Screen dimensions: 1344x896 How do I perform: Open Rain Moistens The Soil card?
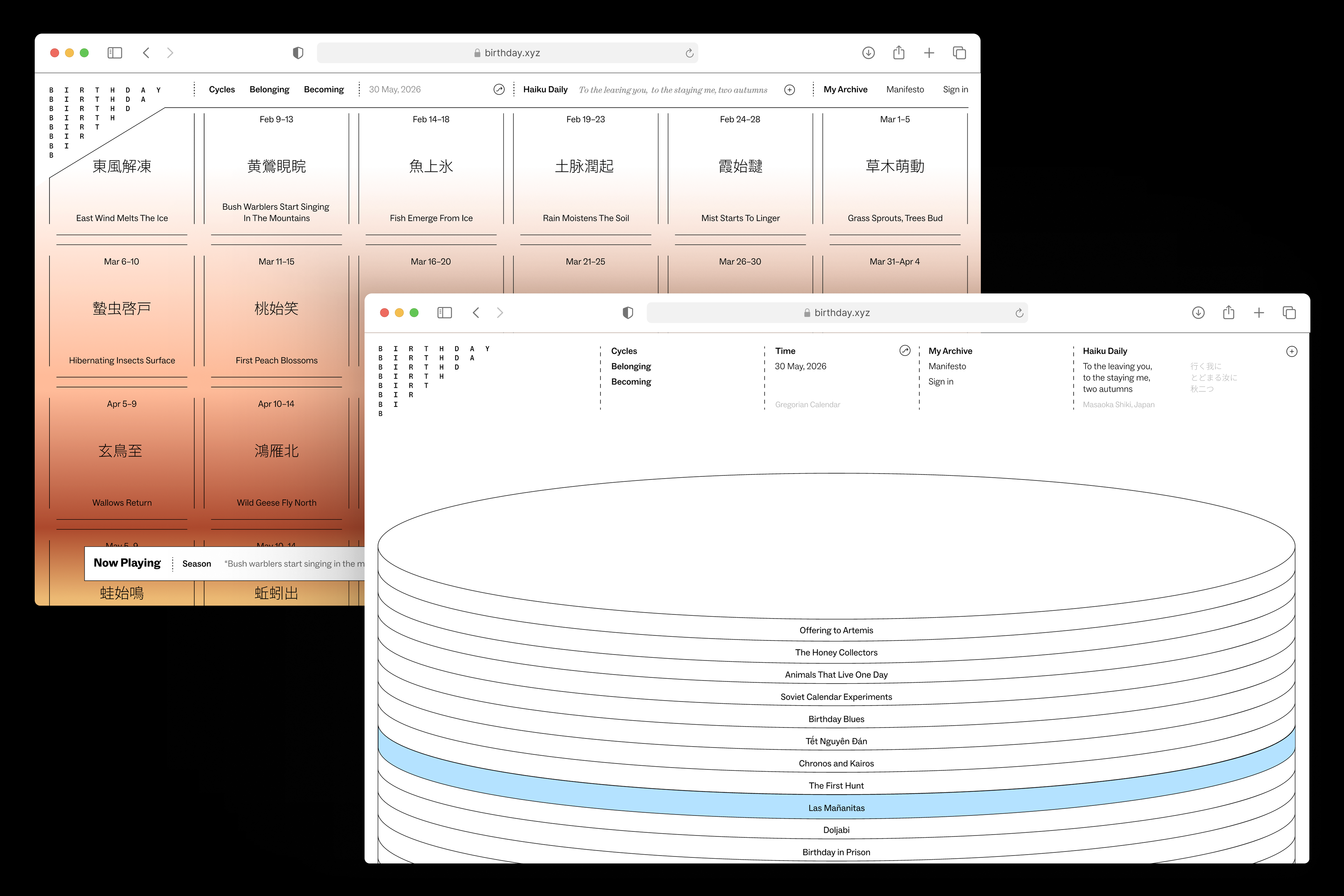pyautogui.click(x=586, y=169)
